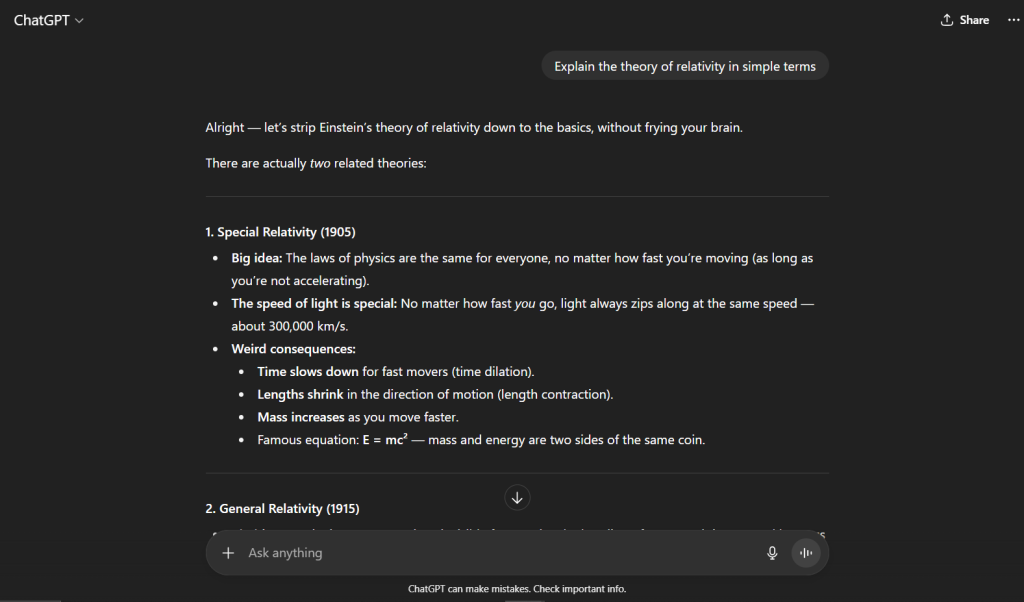Click the plus attach icon
The image size is (1024, 602).
tap(228, 553)
